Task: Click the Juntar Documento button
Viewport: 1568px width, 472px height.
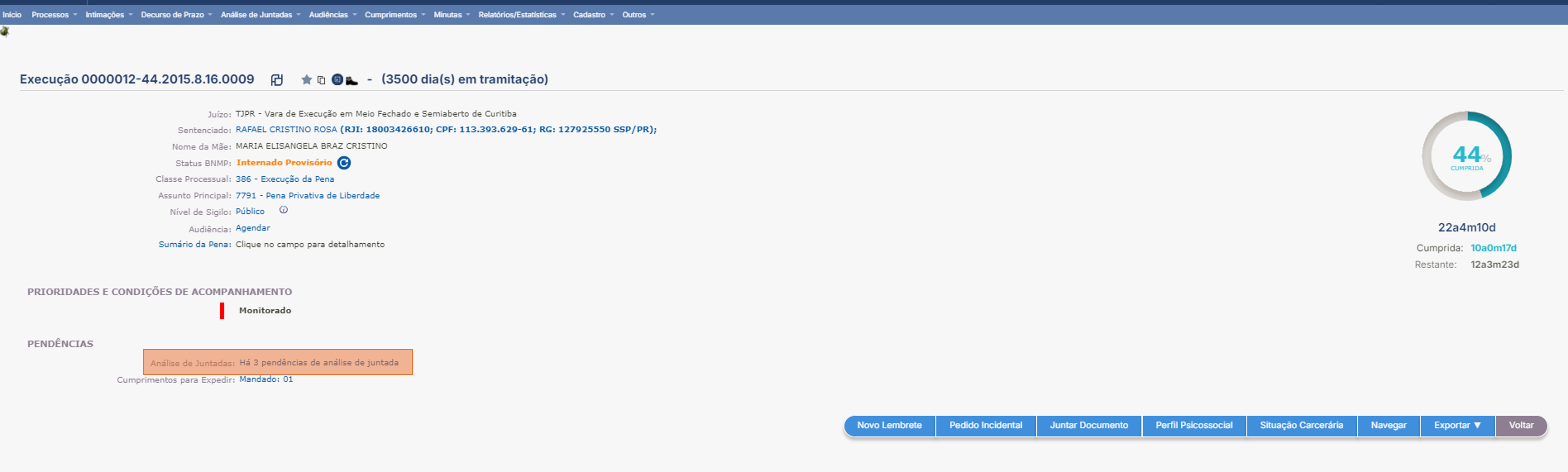Action: pos(1089,426)
